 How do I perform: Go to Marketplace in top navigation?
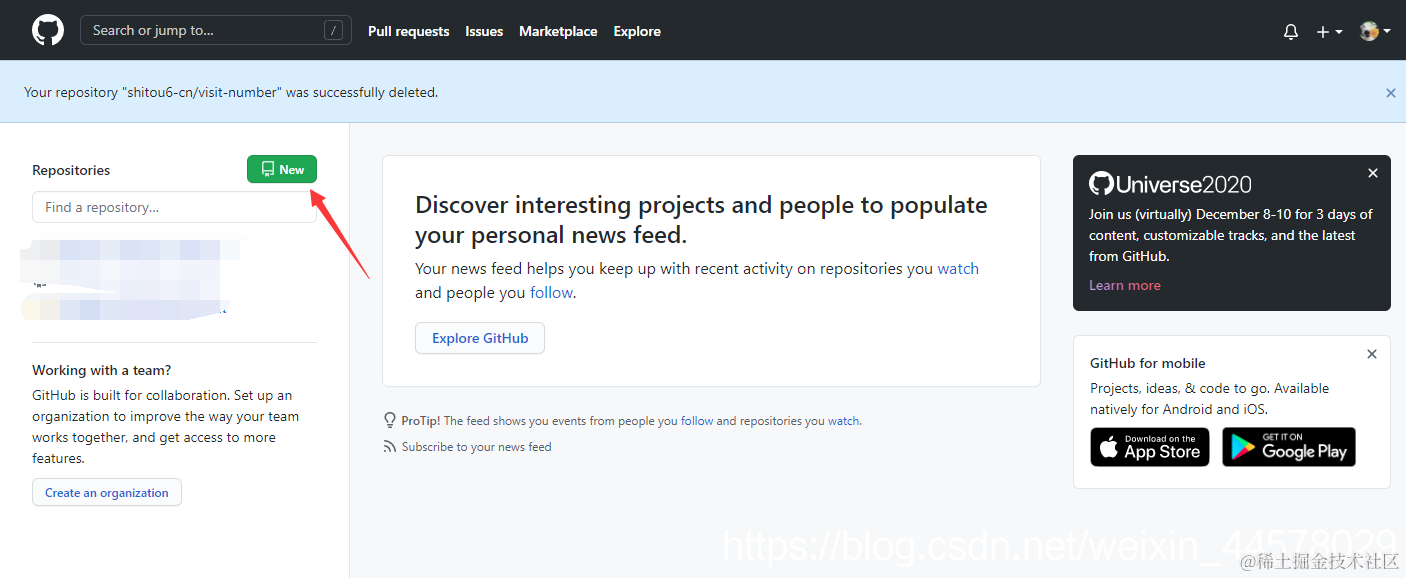click(558, 31)
